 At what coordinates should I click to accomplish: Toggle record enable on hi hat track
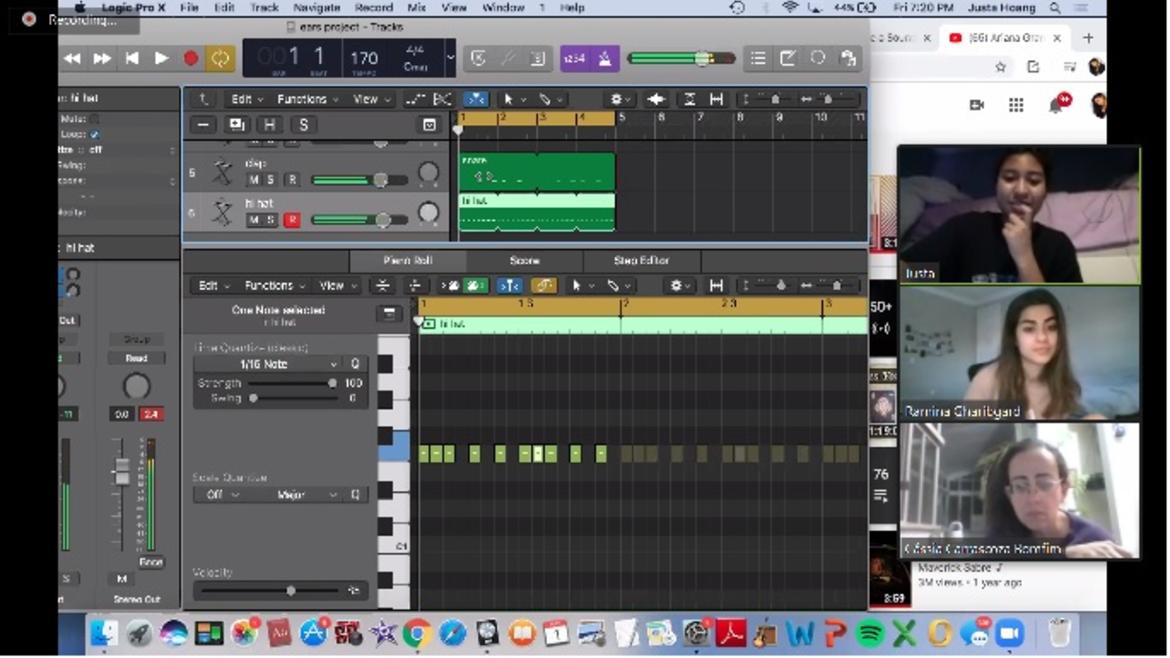pyautogui.click(x=291, y=220)
